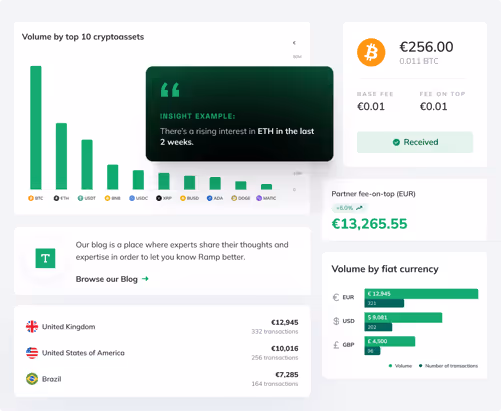Click the 0.011 BTC value
Screen dimensions: 501x411
(x=419, y=61)
